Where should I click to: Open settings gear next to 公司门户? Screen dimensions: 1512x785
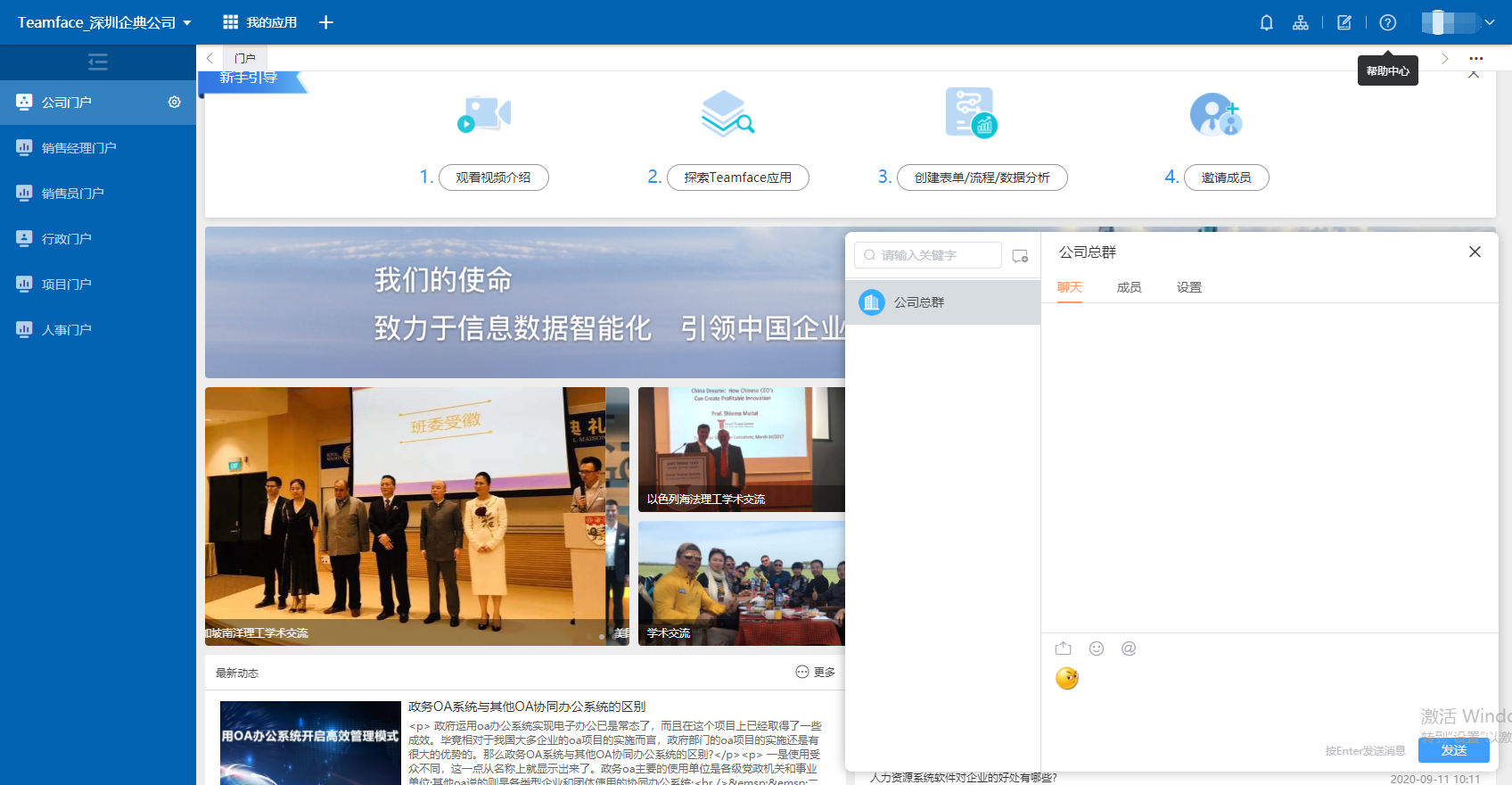click(175, 103)
